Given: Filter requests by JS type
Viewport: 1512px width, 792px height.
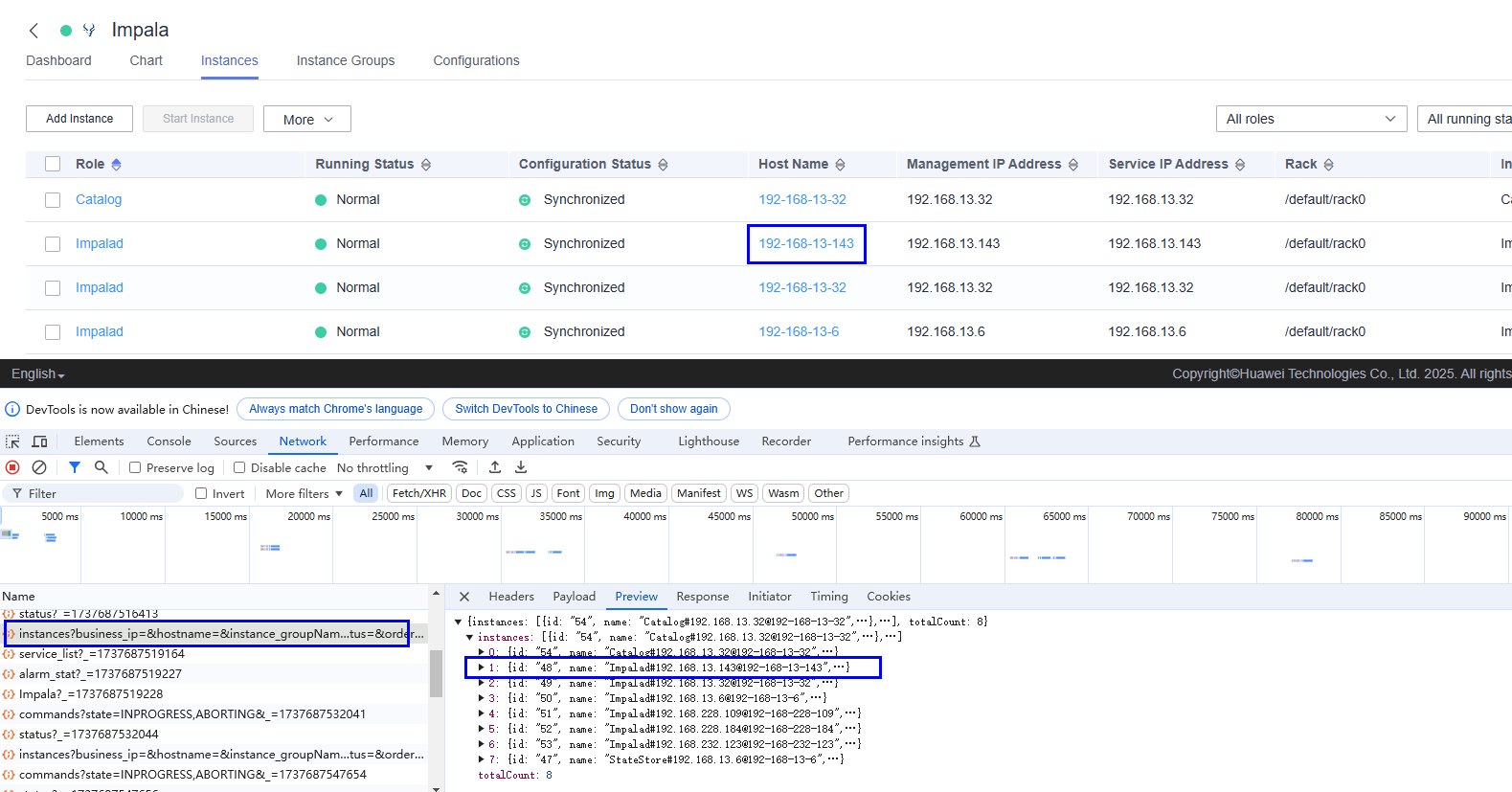Looking at the screenshot, I should tap(536, 493).
